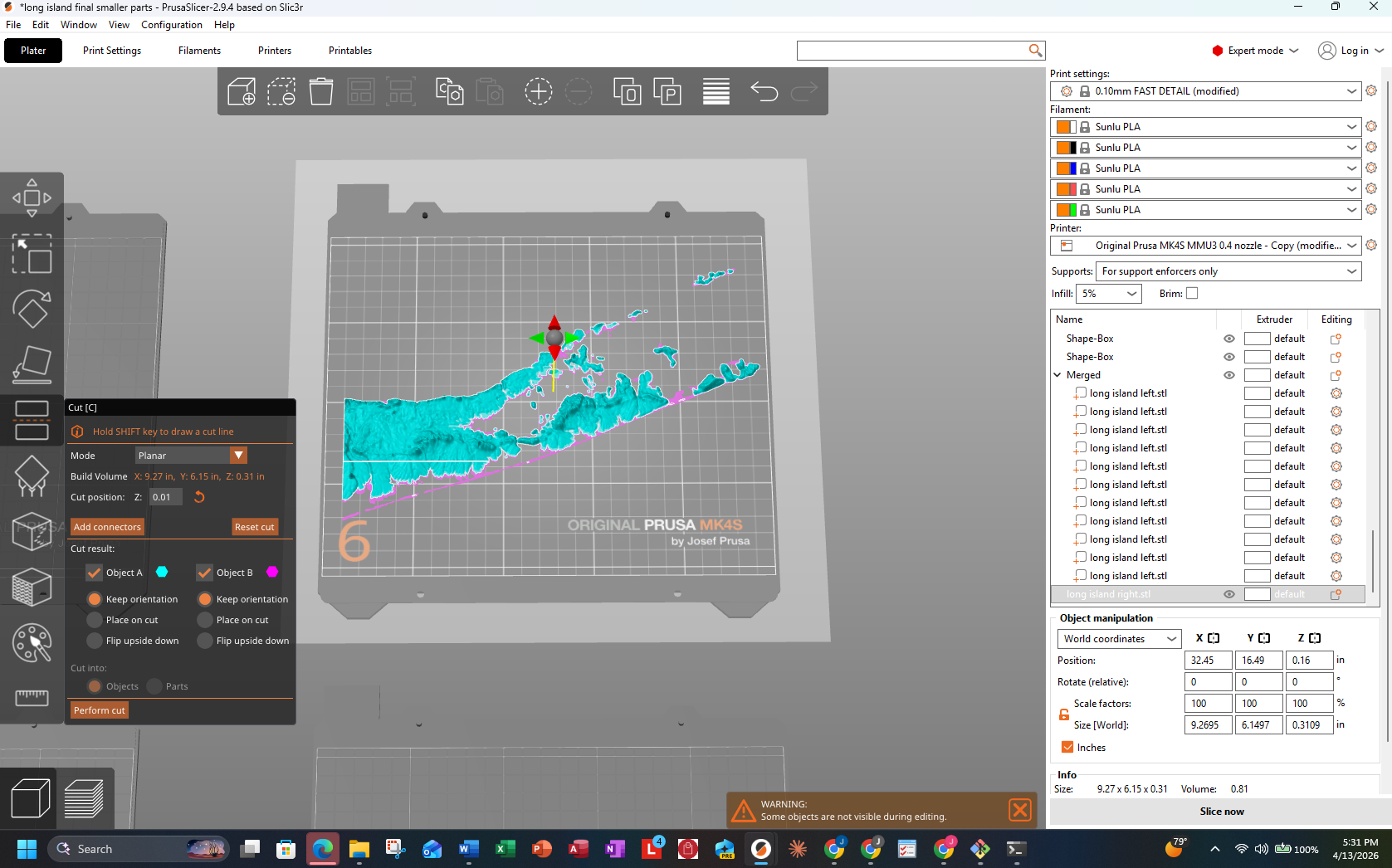Select Flip upside down for Object B
This screenshot has height=868, width=1392.
205,641
